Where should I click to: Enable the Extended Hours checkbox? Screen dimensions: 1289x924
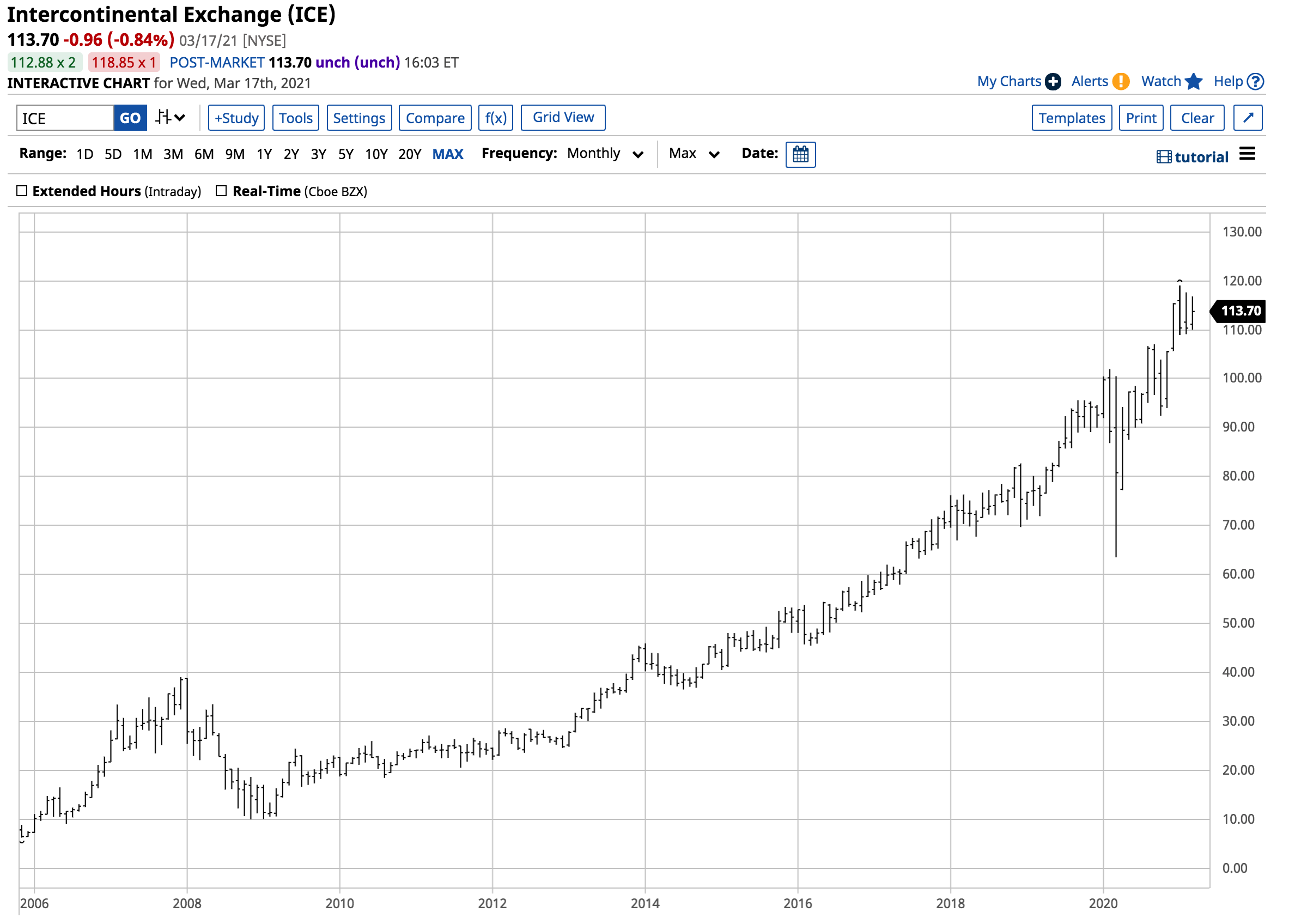(22, 191)
